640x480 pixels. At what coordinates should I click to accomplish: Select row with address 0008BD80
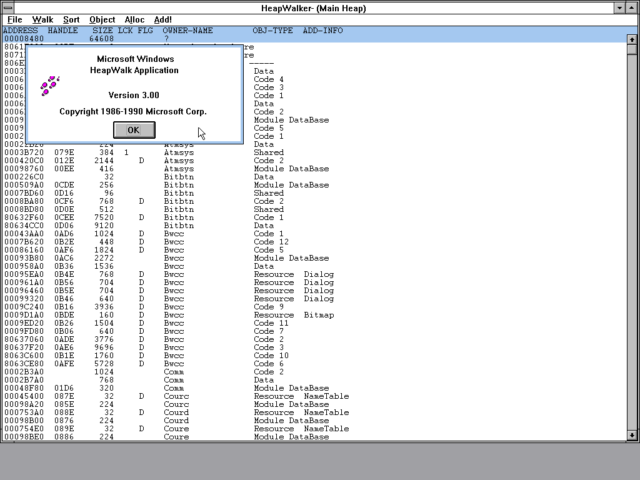point(314,209)
